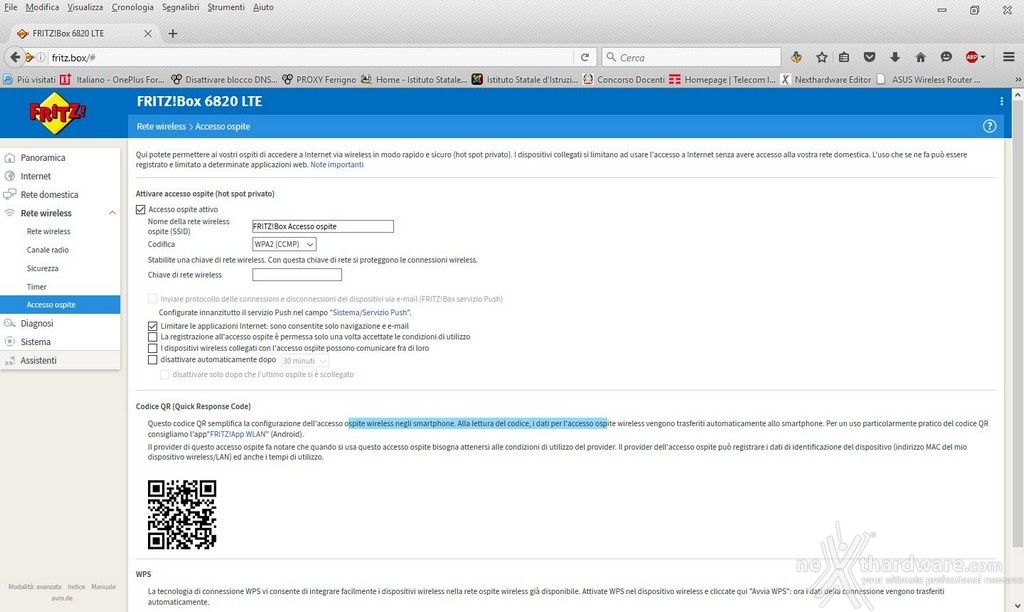Bookmark this page with the star icon
This screenshot has height=612, width=1024.
click(x=822, y=57)
